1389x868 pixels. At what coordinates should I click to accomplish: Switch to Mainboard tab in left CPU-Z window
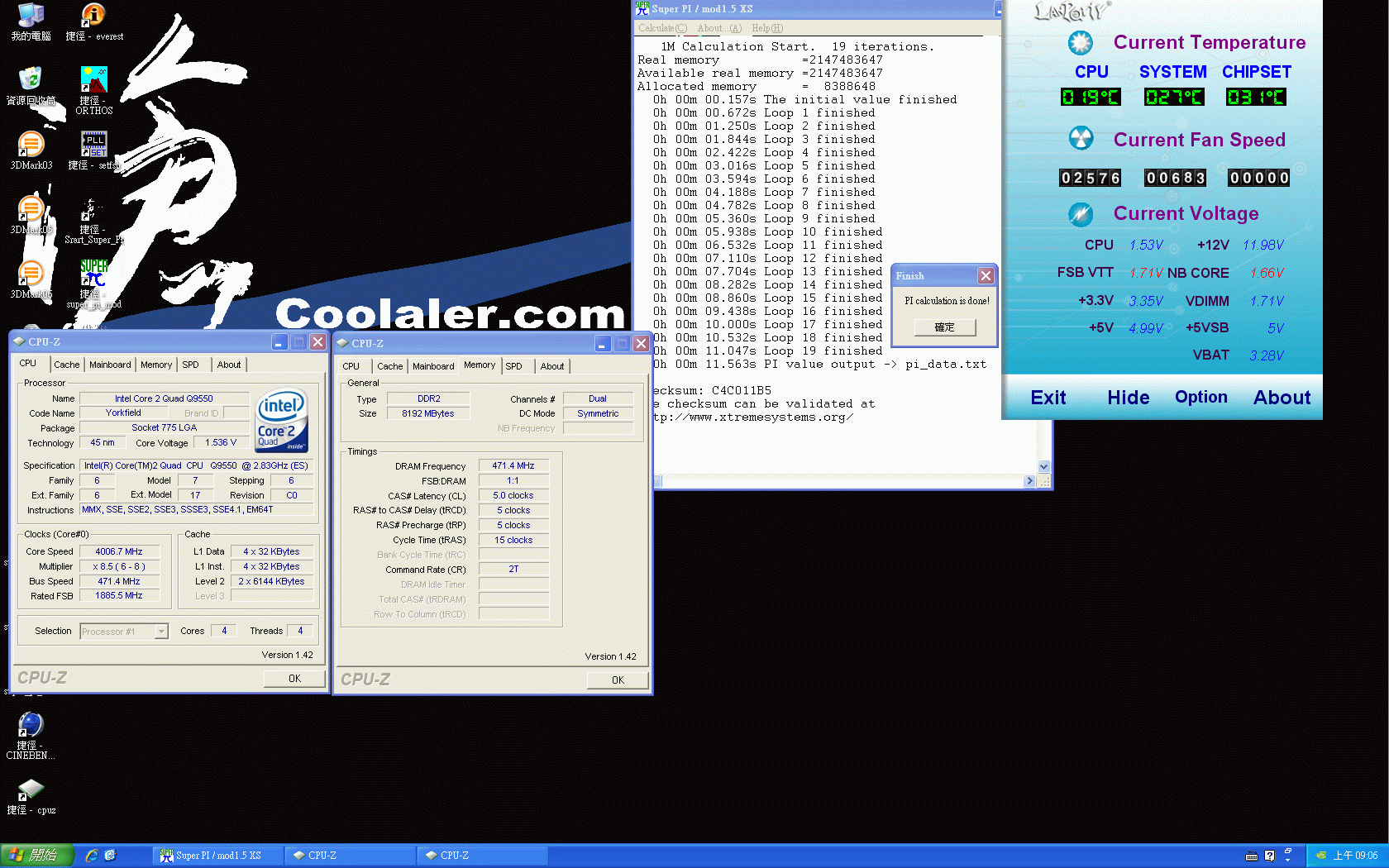pos(110,365)
